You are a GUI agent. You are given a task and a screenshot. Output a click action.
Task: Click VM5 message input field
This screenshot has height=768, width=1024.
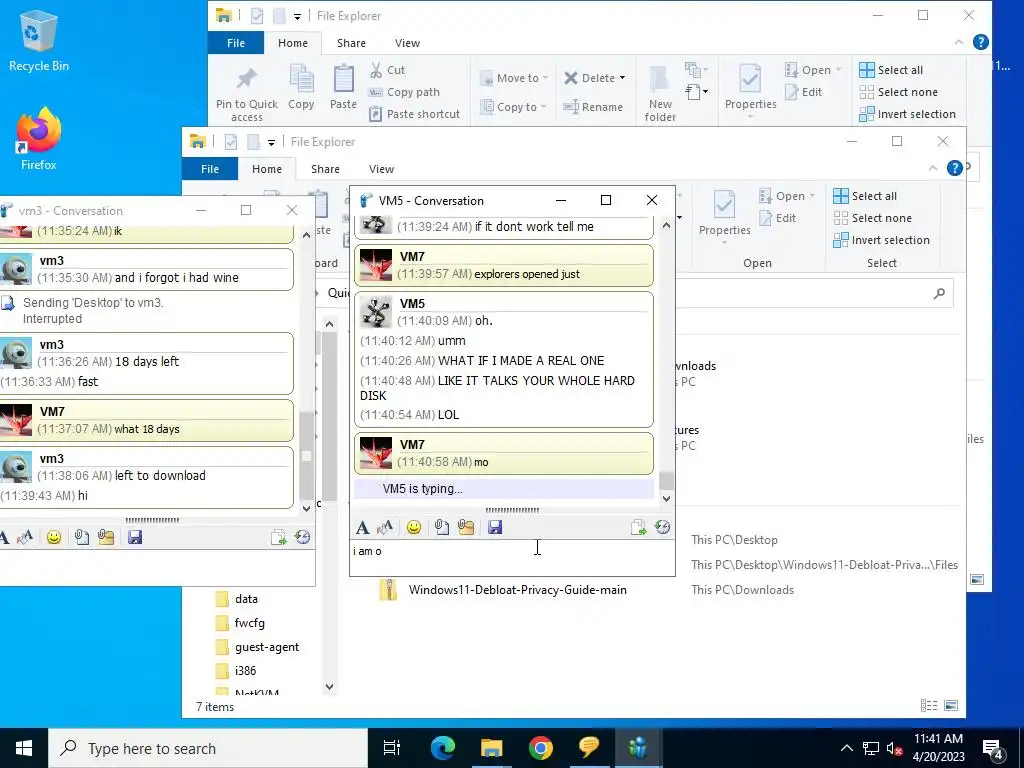[x=512, y=556]
